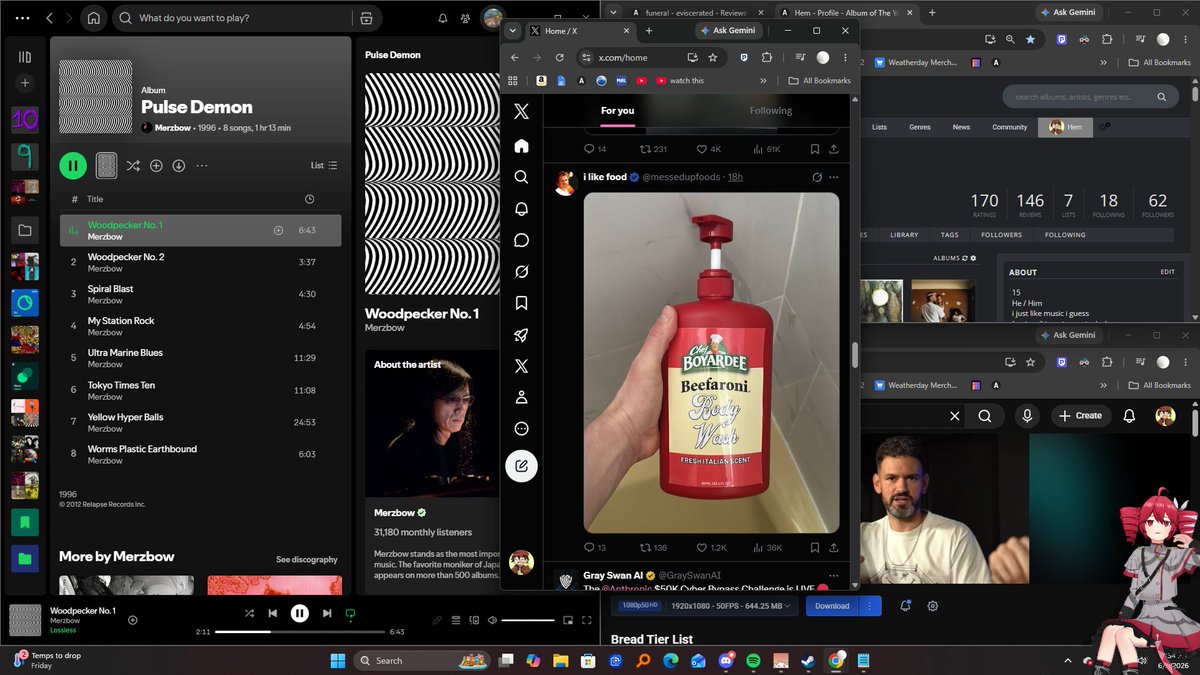Expand hidden bookmarks chevron in X window
The width and height of the screenshot is (1200, 675).
click(764, 80)
